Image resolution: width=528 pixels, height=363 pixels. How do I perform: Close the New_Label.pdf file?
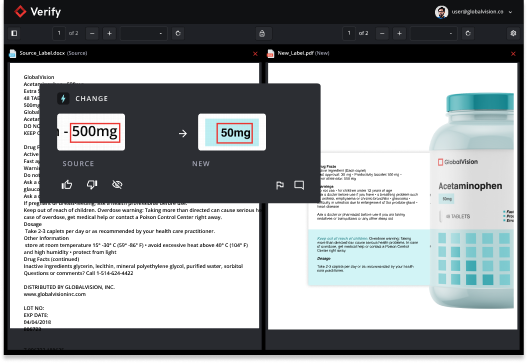tap(513, 54)
